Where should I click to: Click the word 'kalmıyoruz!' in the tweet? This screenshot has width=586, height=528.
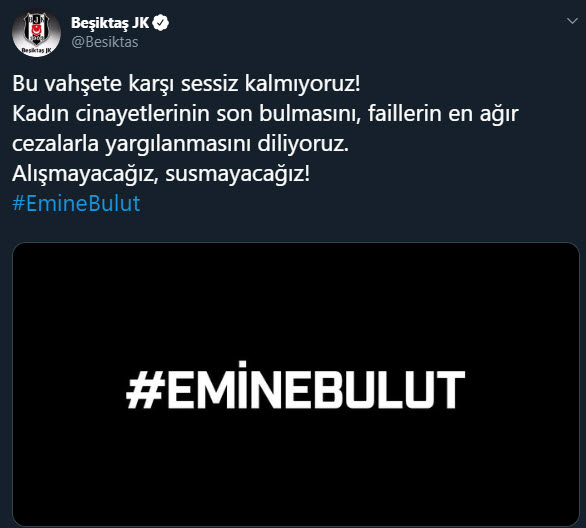point(302,83)
